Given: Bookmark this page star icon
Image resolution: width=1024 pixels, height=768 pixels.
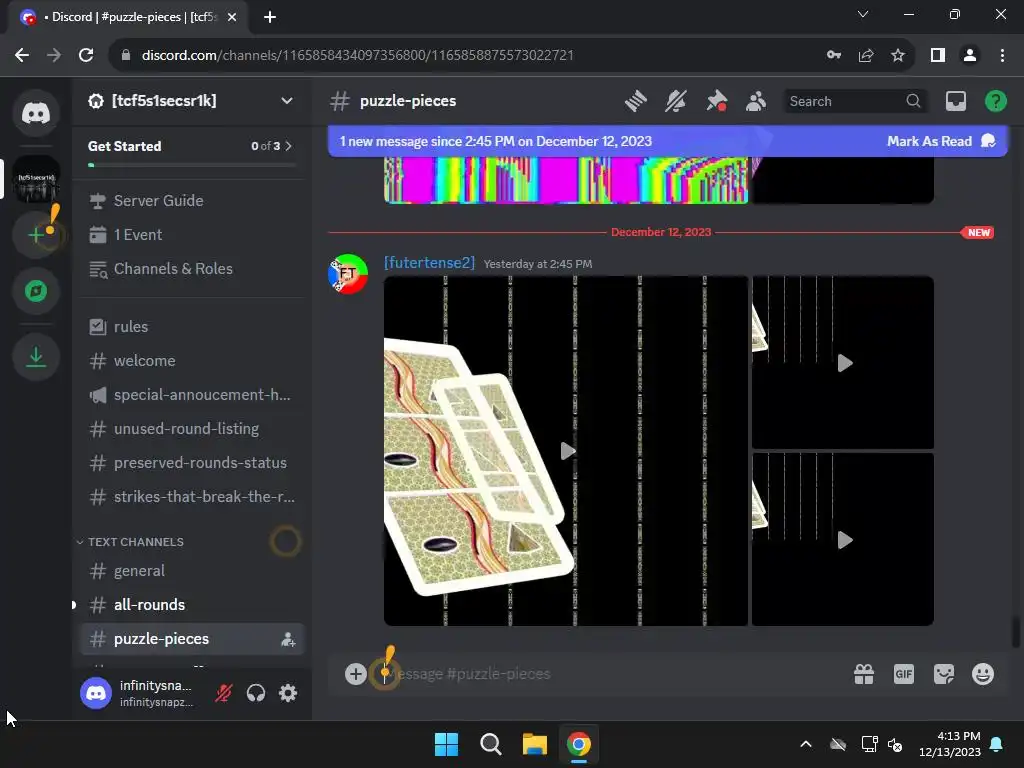Looking at the screenshot, I should 898,56.
